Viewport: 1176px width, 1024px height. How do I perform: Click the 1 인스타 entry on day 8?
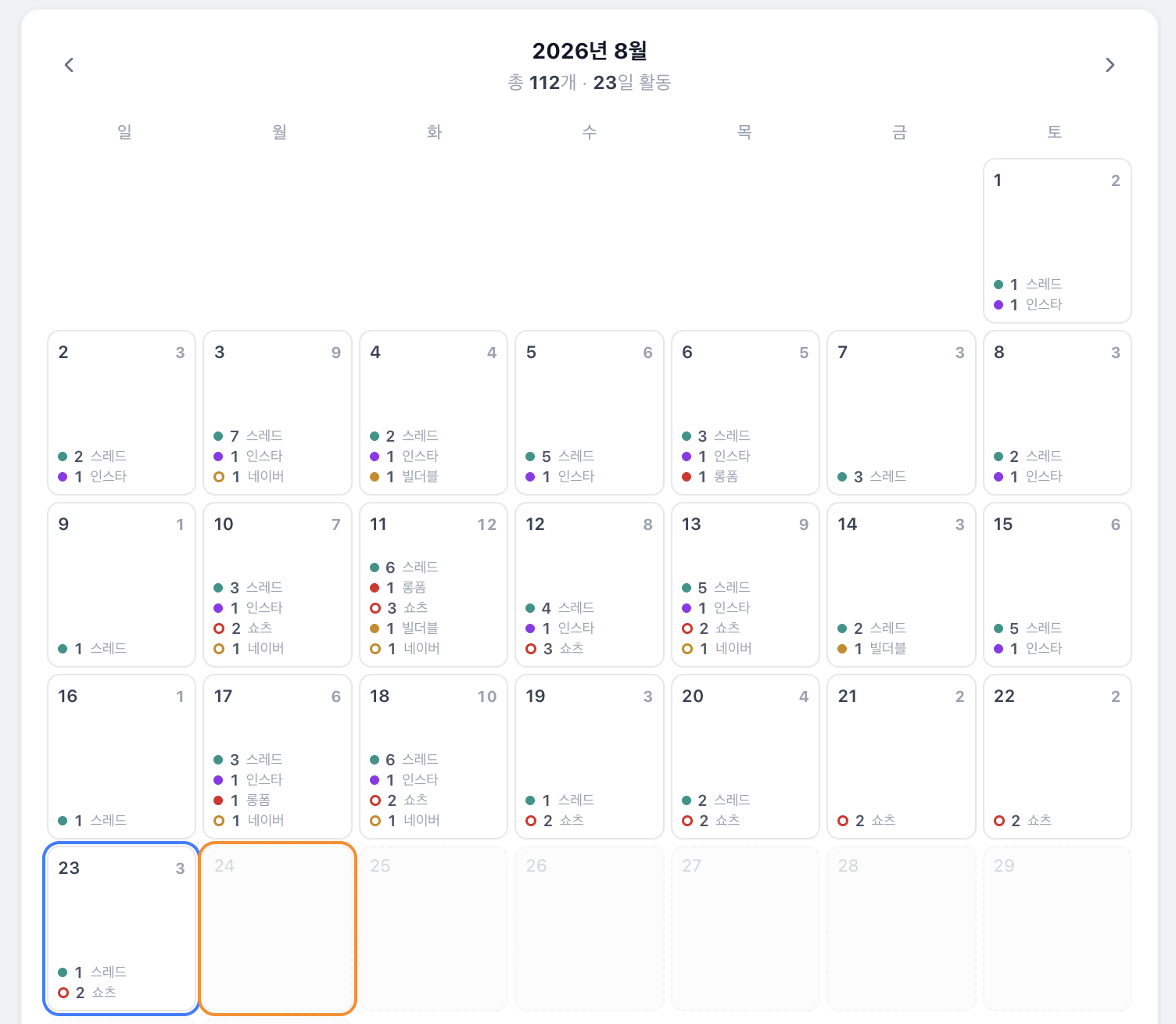[x=1028, y=477]
